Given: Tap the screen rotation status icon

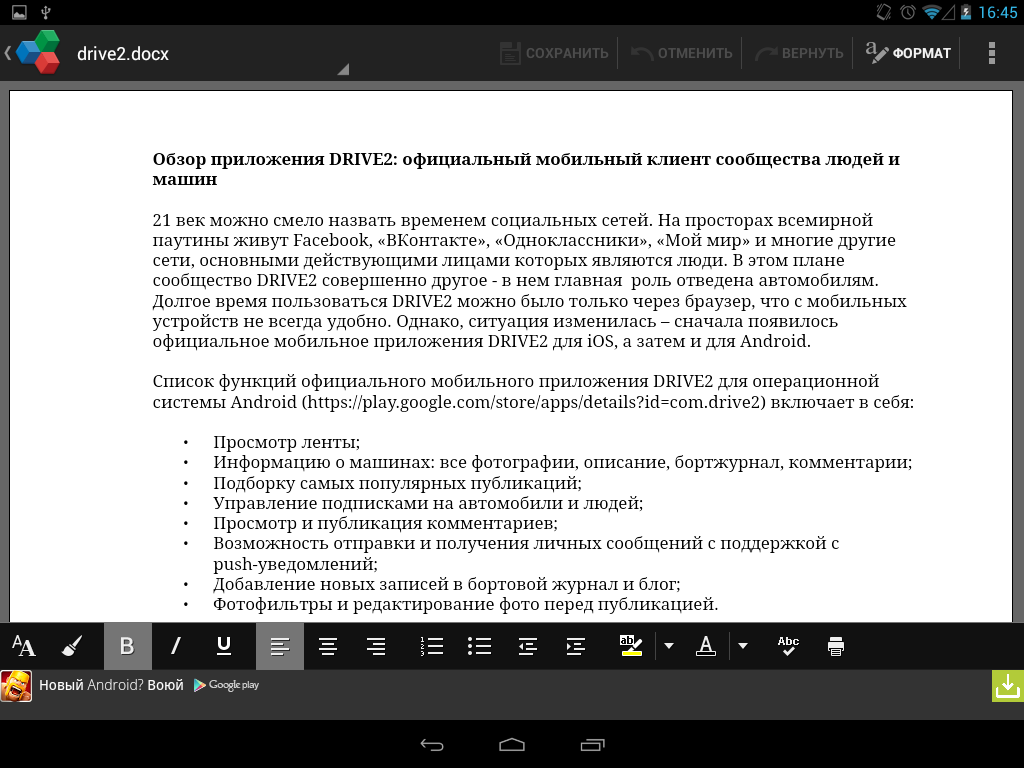Looking at the screenshot, I should 884,12.
